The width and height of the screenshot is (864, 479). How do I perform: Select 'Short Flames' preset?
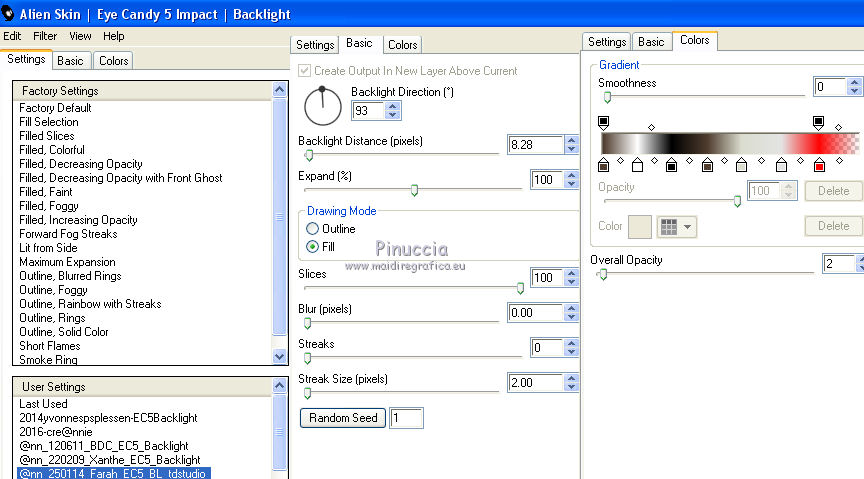[50, 346]
